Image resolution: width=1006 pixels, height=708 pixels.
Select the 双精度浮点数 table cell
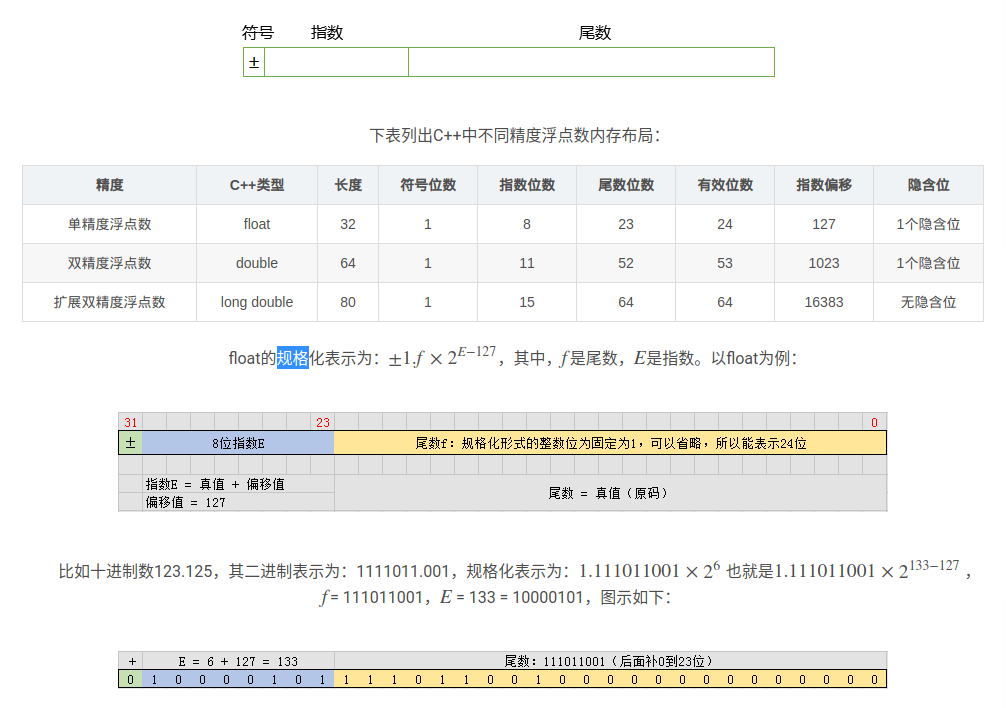(110, 264)
